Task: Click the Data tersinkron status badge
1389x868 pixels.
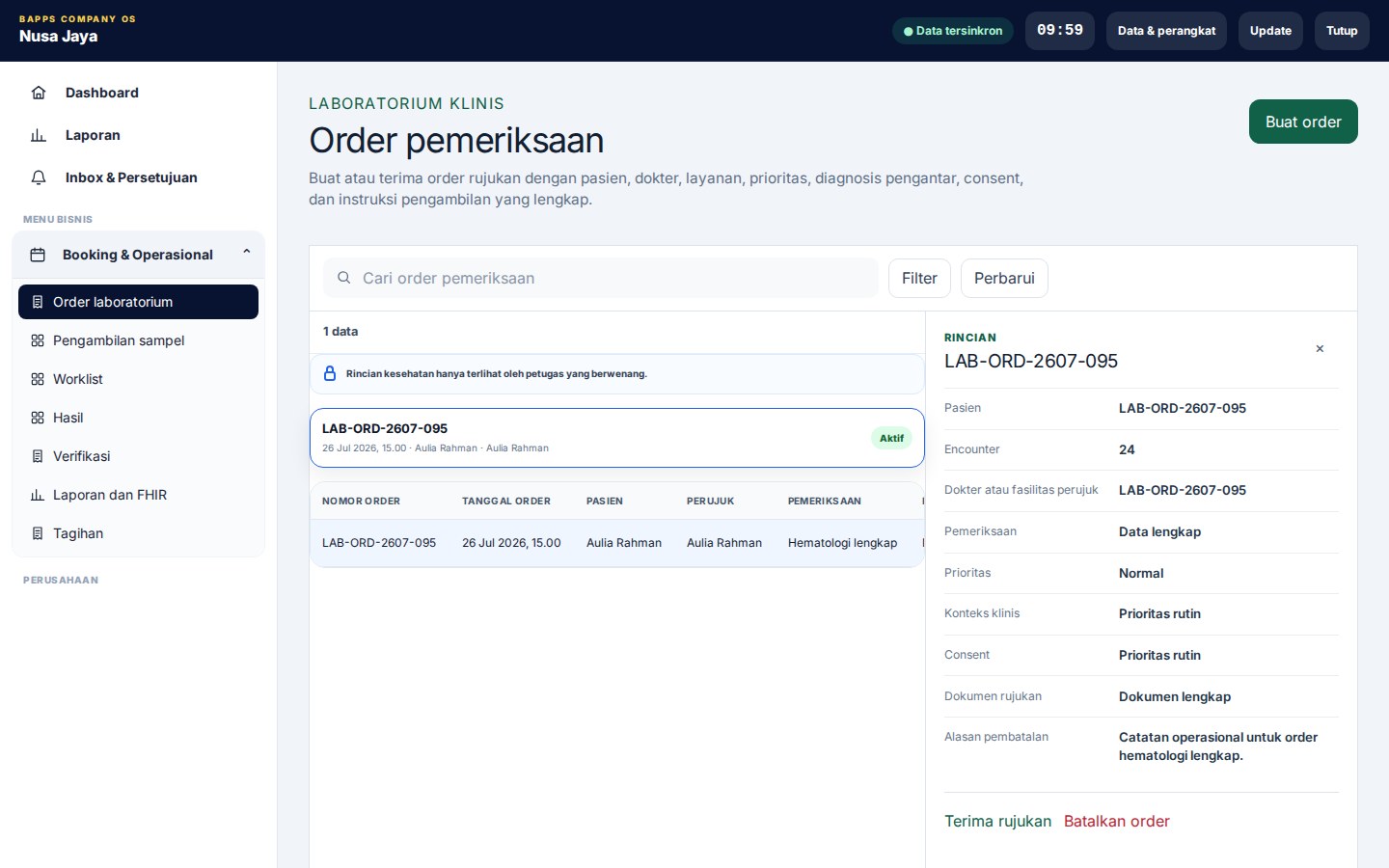Action: pos(953,31)
